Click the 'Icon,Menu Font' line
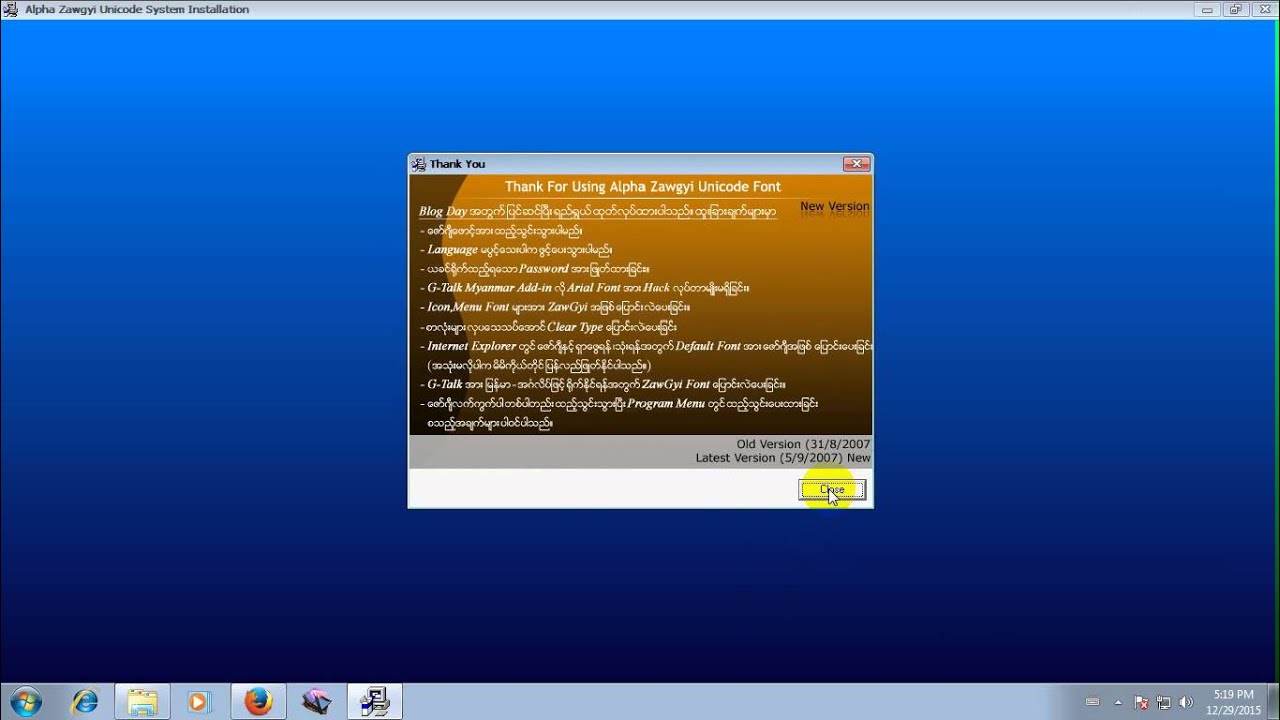The width and height of the screenshot is (1280, 720). (555, 307)
